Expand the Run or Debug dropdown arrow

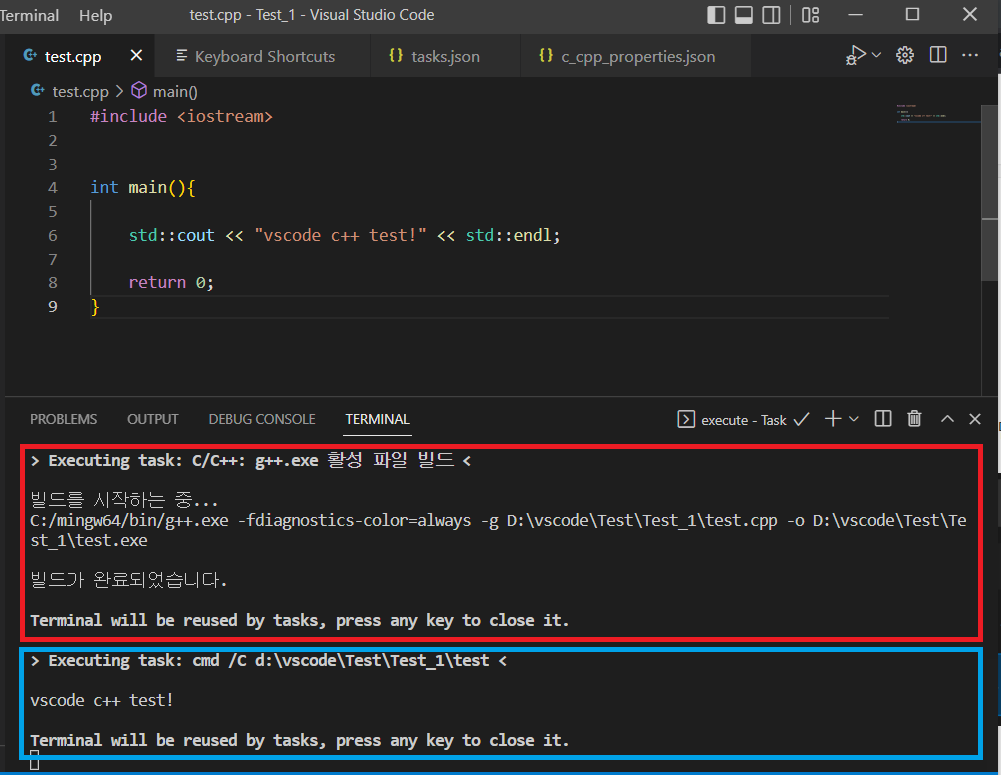877,55
